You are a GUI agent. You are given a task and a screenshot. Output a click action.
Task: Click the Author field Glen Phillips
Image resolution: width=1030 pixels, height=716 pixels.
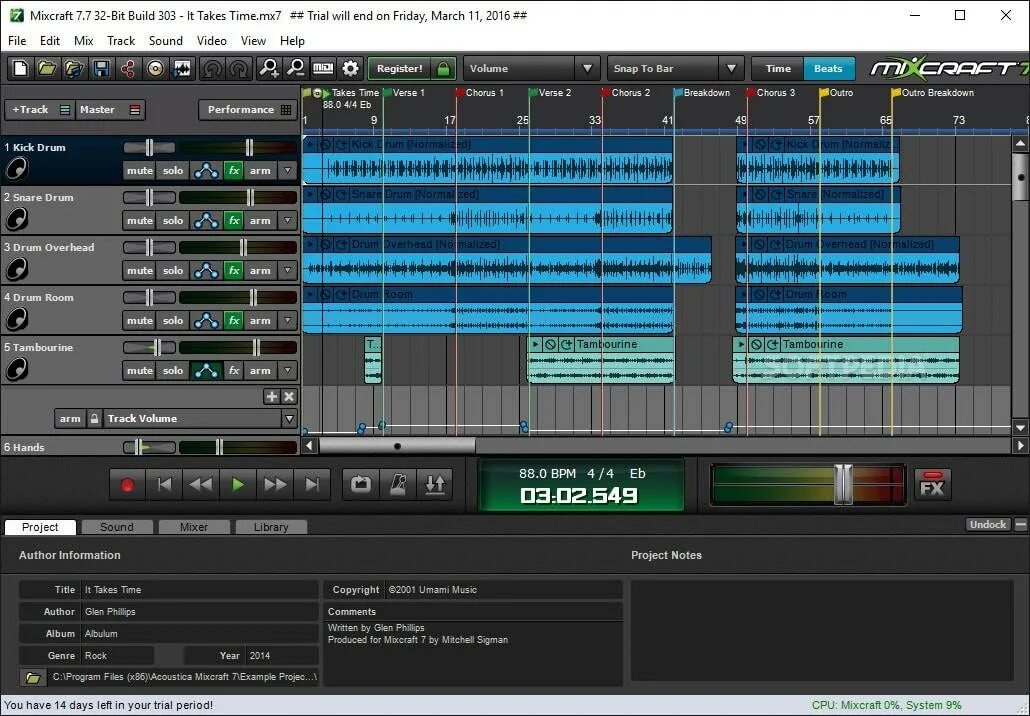[199, 612]
